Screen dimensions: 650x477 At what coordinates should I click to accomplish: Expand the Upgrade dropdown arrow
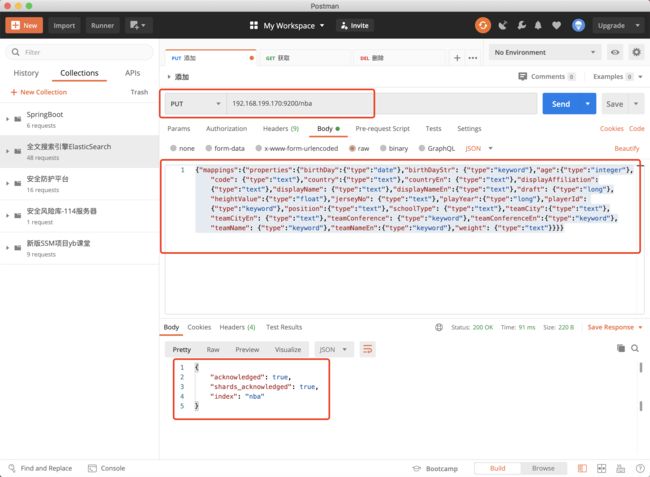638,25
